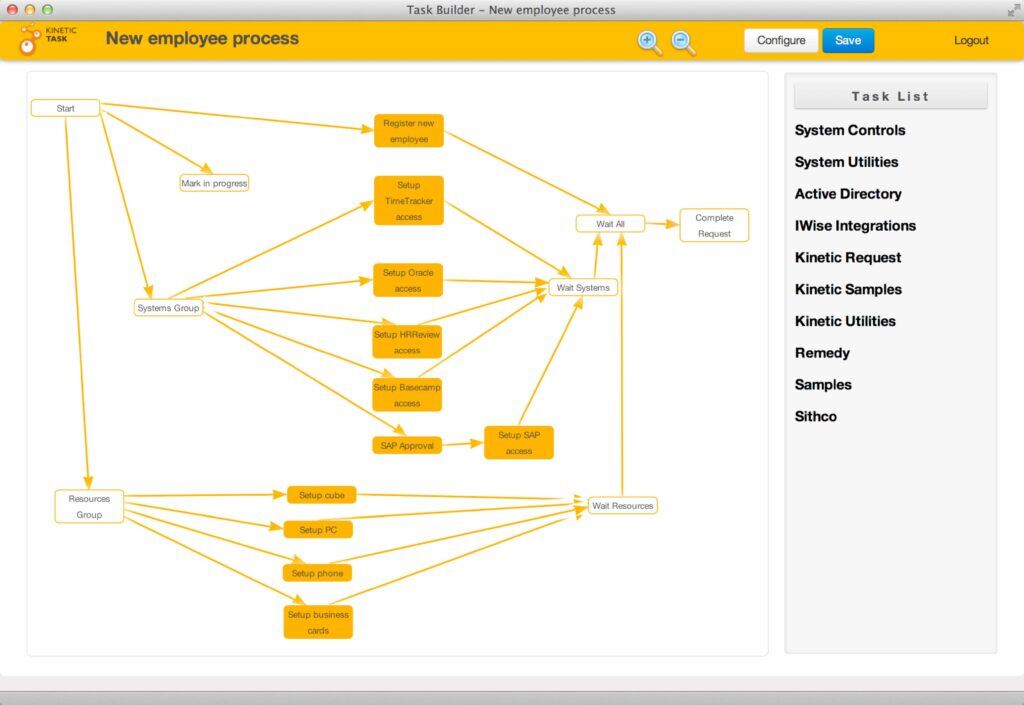Viewport: 1024px width, 705px height.
Task: Open the Remedy task category
Action: [822, 353]
